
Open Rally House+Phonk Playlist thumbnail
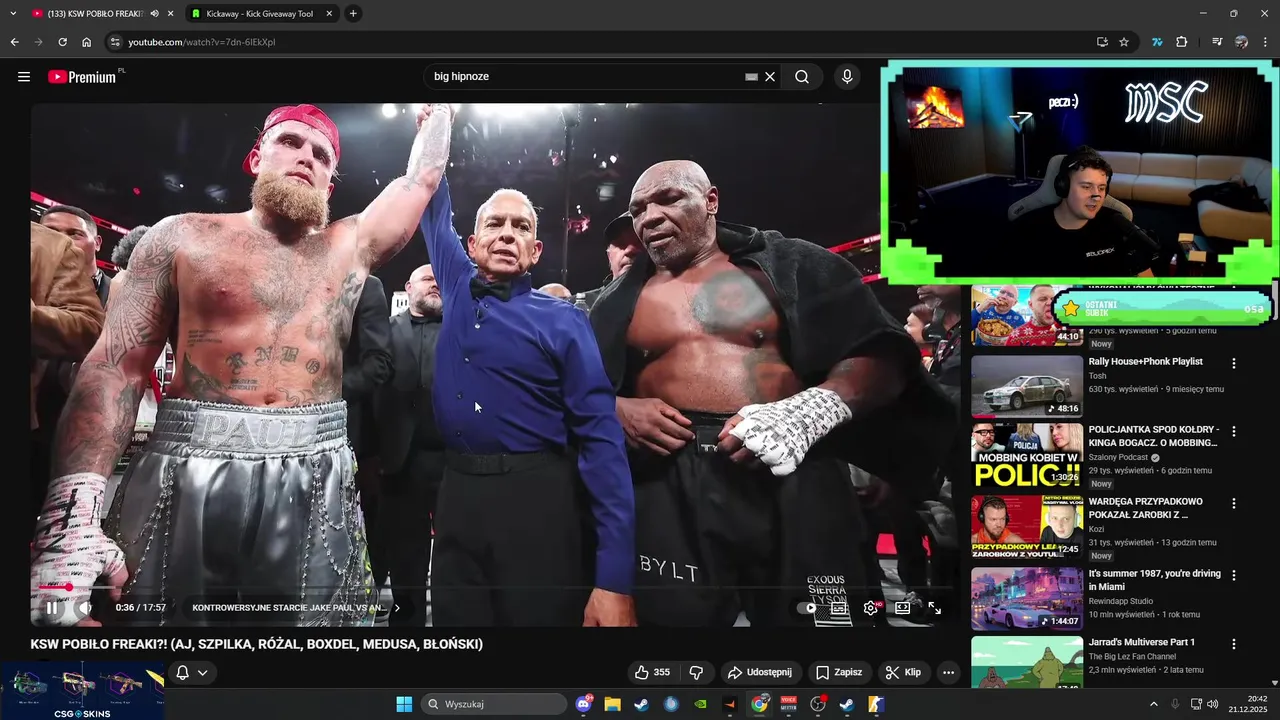(x=1027, y=386)
